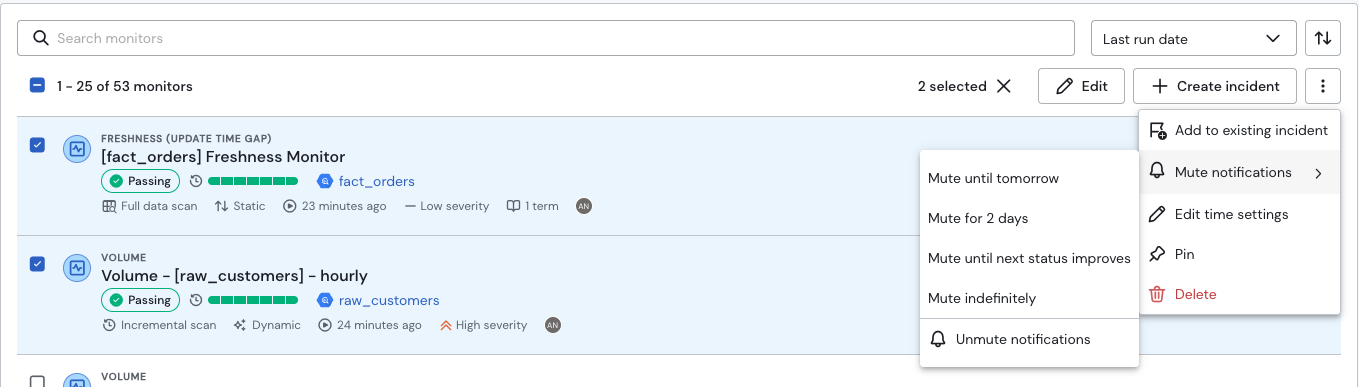Clear selection with the X icon
The image size is (1359, 387).
[x=1003, y=86]
